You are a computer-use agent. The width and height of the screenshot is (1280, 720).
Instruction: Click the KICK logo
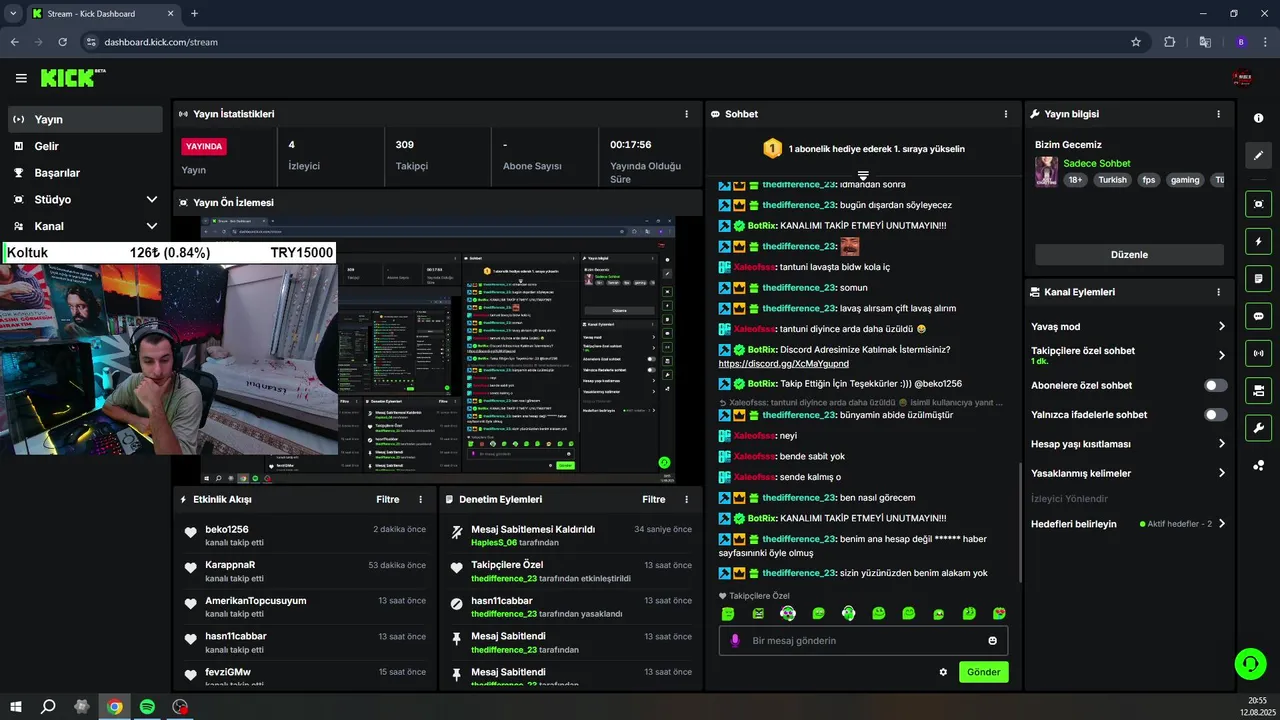click(72, 77)
